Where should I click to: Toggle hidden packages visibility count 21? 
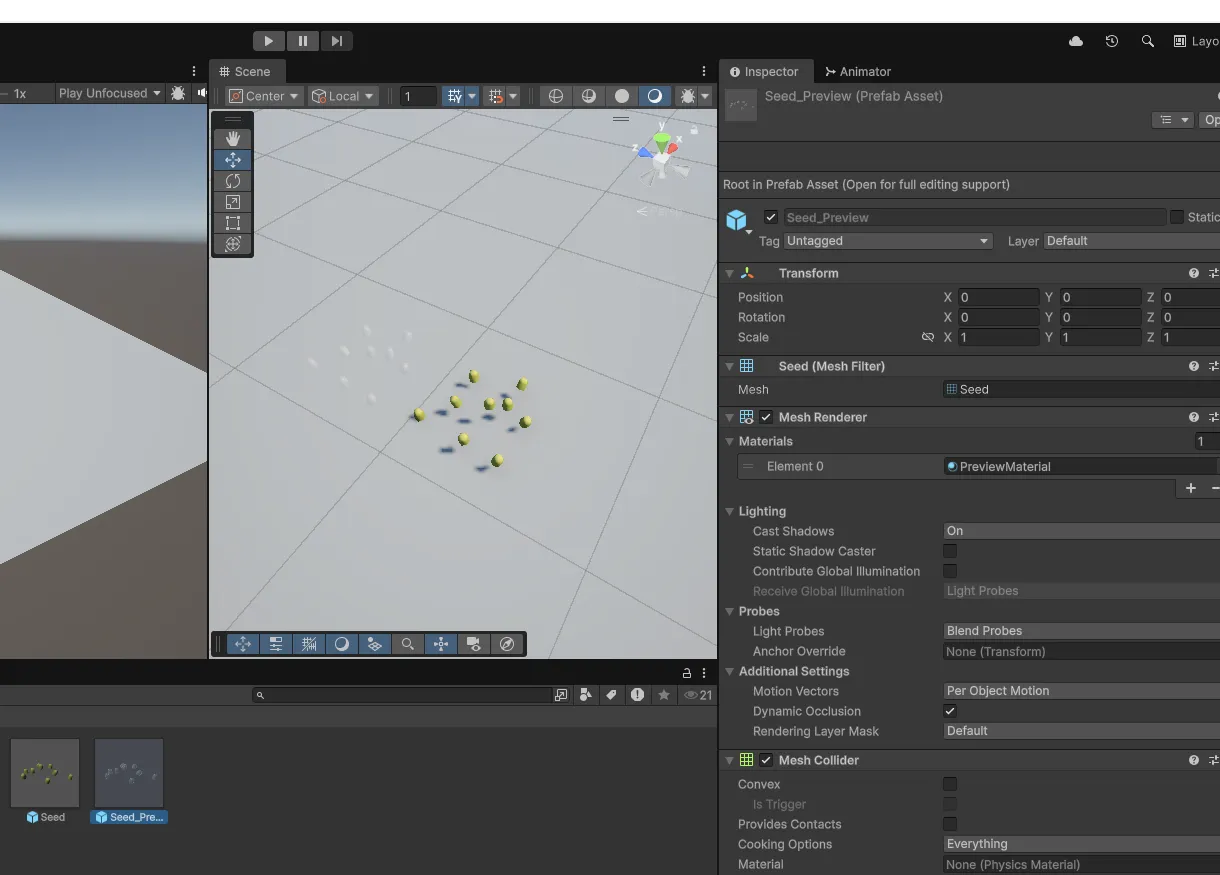tap(698, 695)
